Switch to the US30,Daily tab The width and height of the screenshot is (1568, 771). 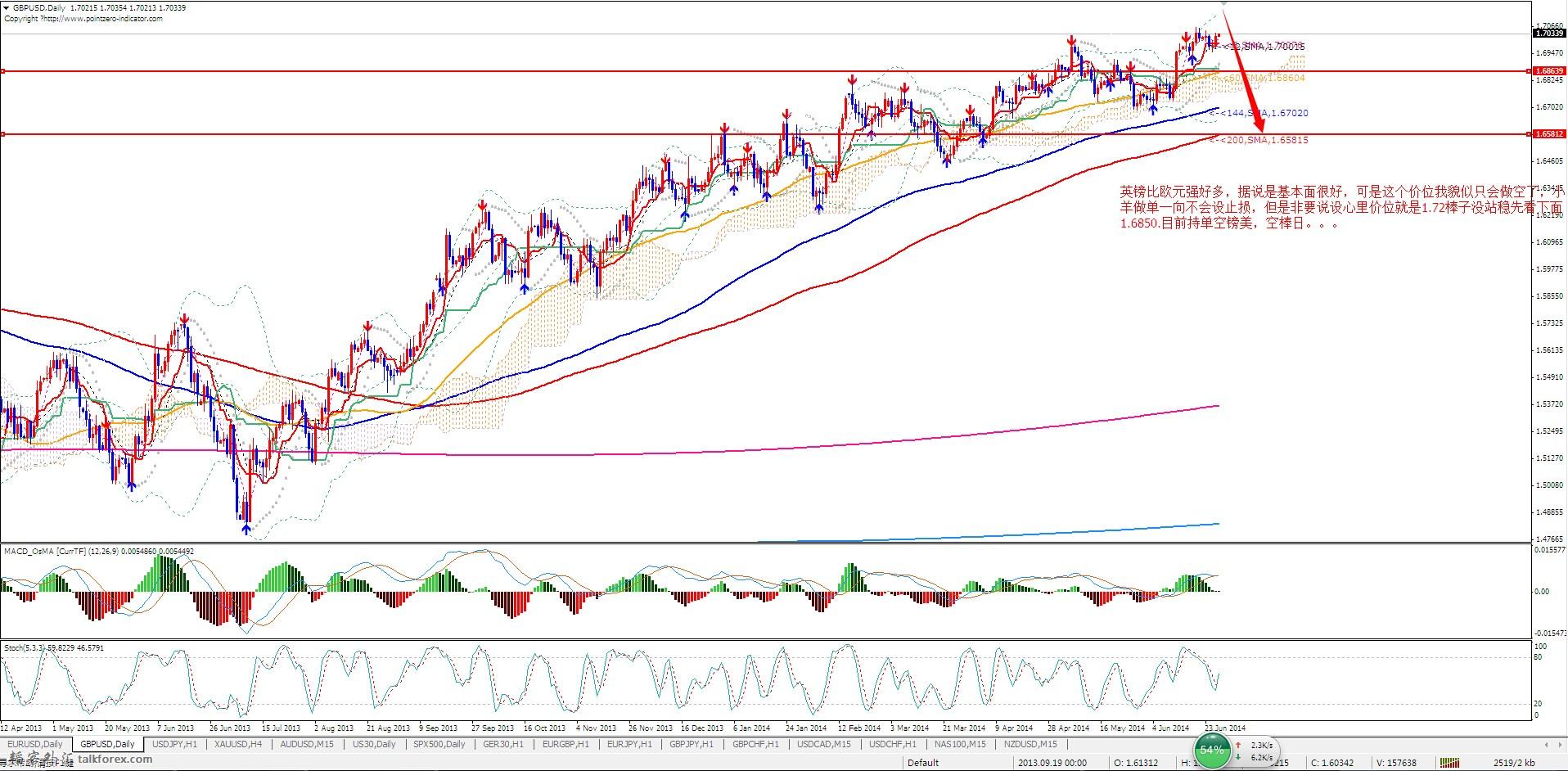[x=373, y=745]
